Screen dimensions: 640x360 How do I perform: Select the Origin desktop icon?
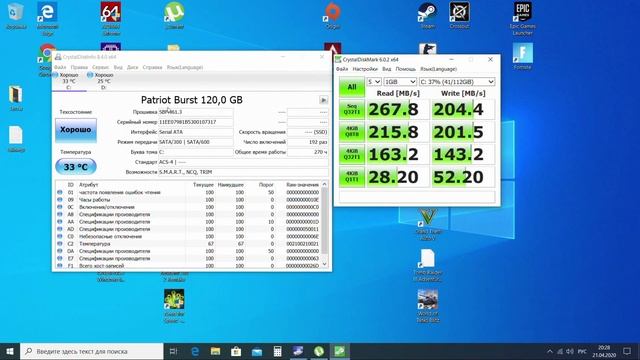333,16
